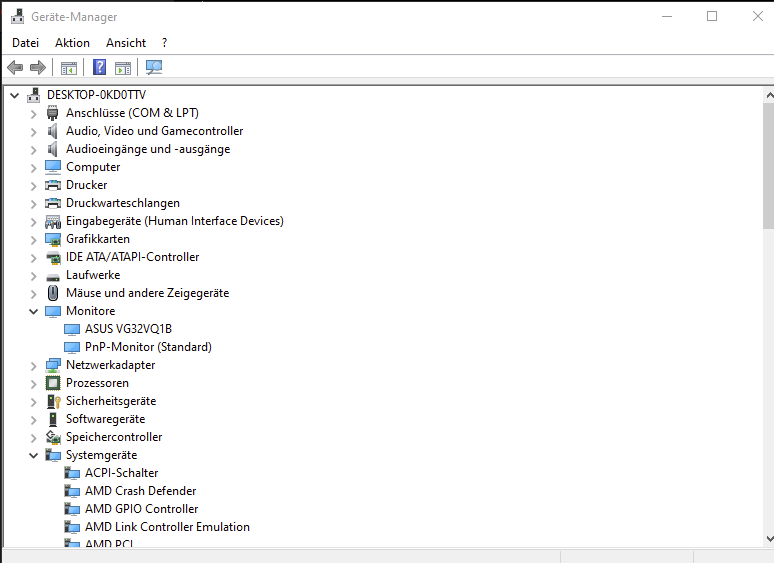Select AMD Link Controller Emulation device

(x=167, y=527)
